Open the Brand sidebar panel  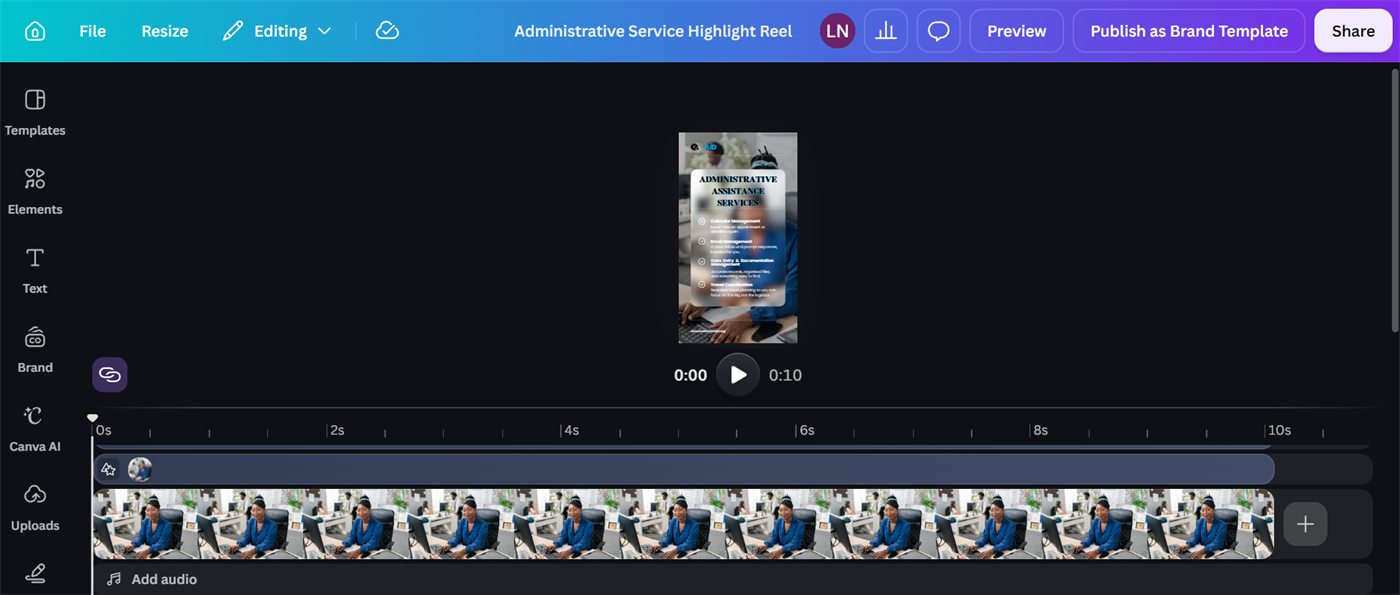click(x=35, y=349)
